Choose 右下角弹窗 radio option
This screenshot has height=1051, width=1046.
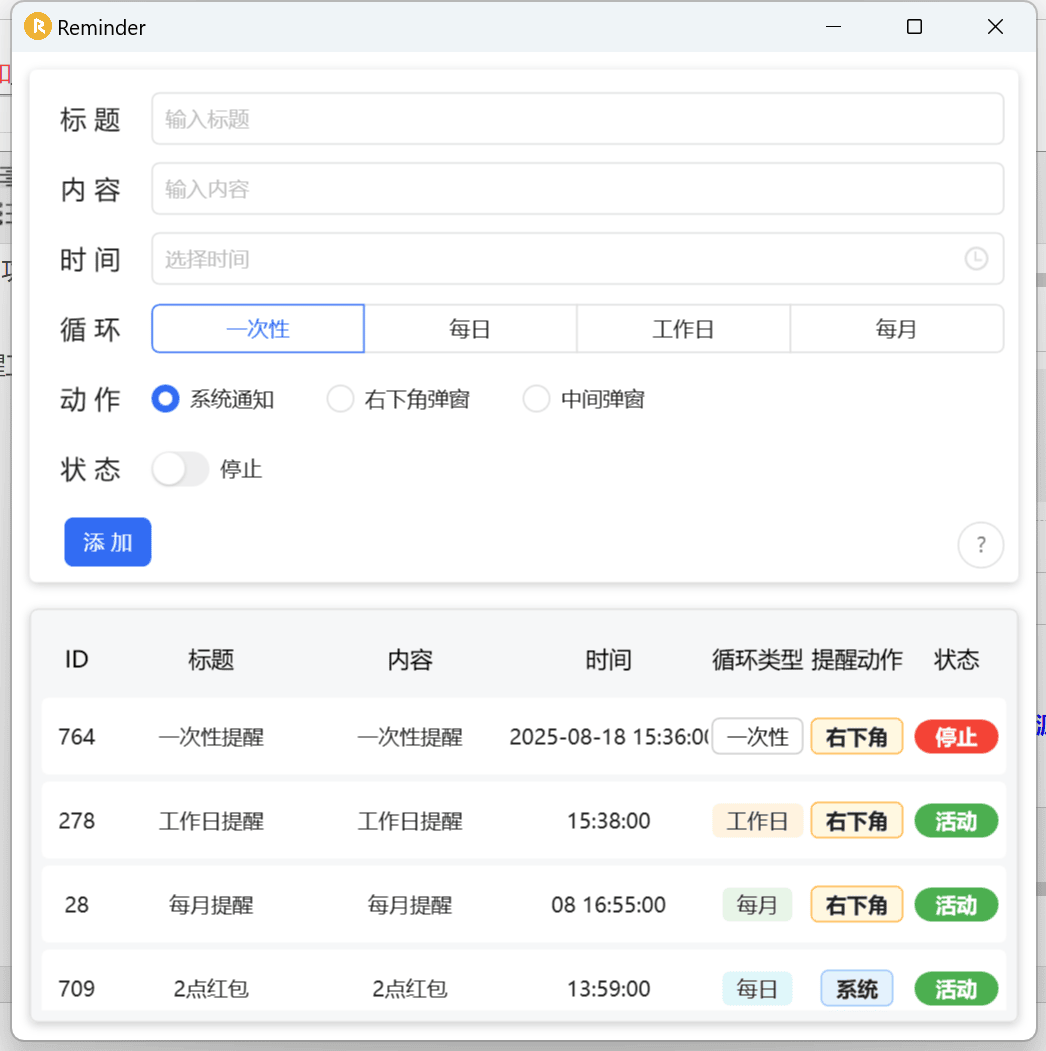[x=341, y=399]
